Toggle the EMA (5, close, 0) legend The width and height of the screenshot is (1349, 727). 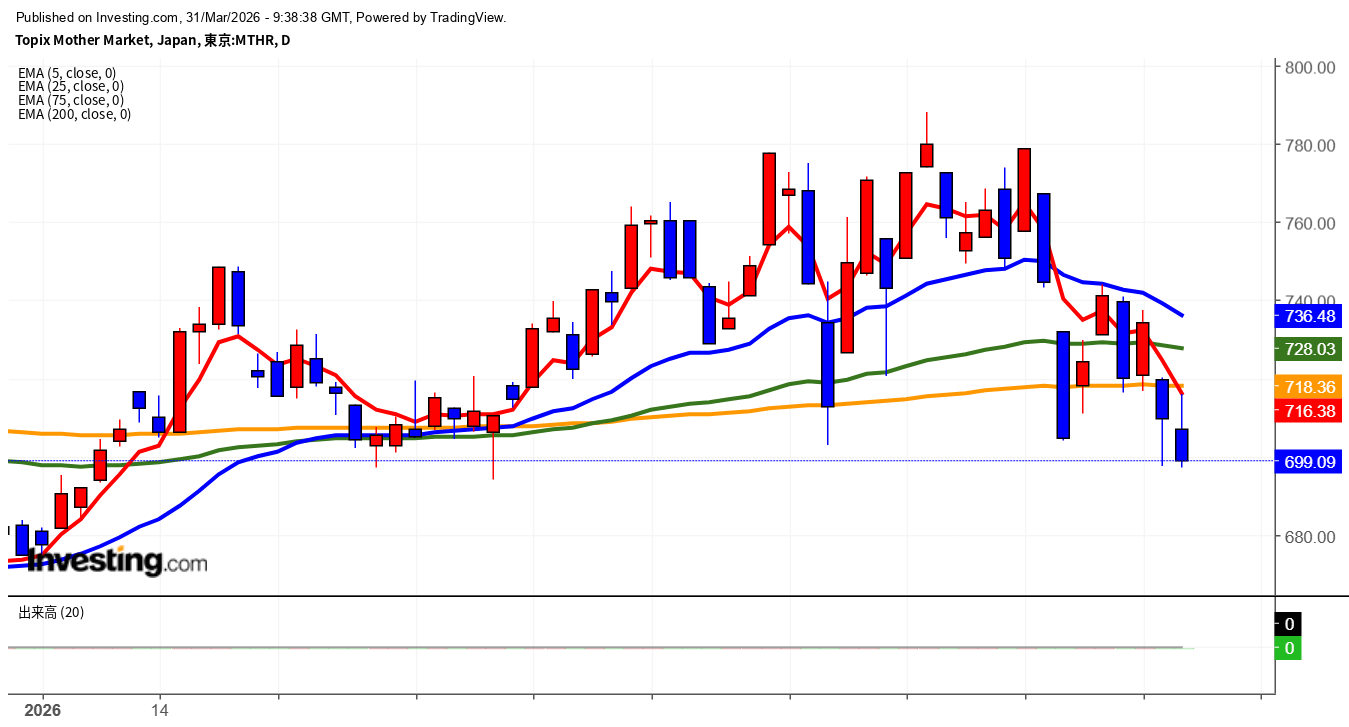[x=67, y=73]
